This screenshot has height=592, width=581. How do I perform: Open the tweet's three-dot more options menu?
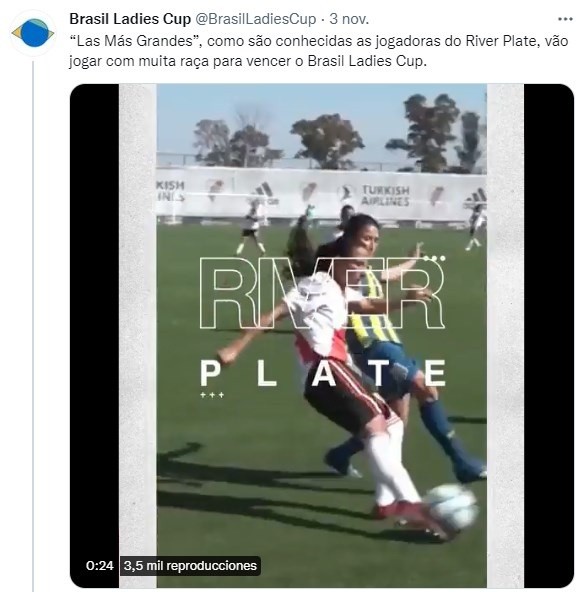pos(565,19)
